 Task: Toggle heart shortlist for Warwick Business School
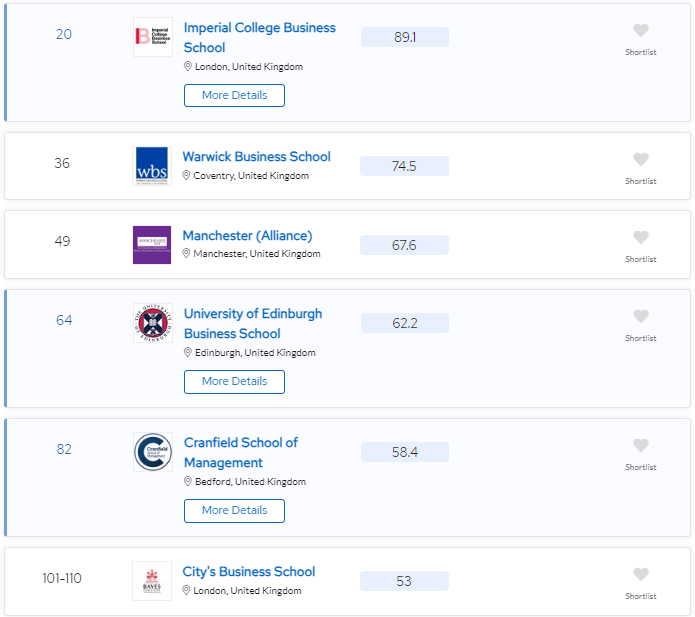pyautogui.click(x=641, y=160)
